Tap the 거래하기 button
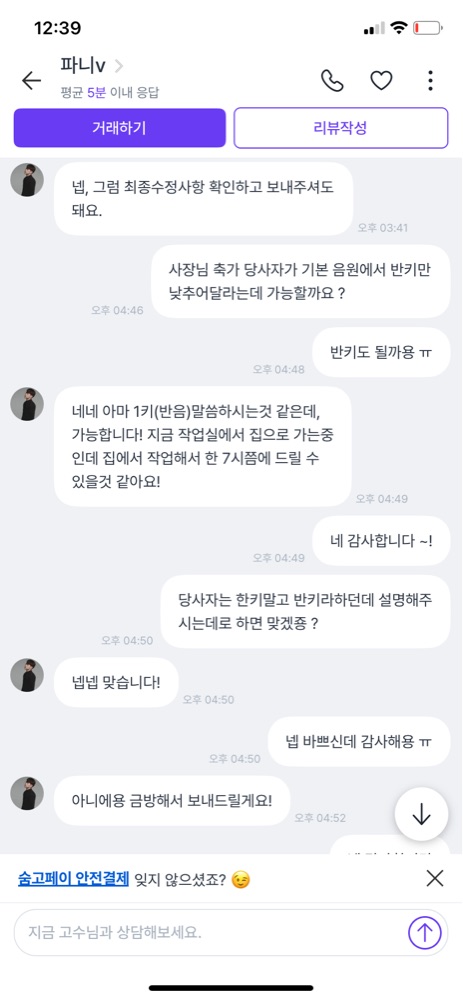 point(120,128)
